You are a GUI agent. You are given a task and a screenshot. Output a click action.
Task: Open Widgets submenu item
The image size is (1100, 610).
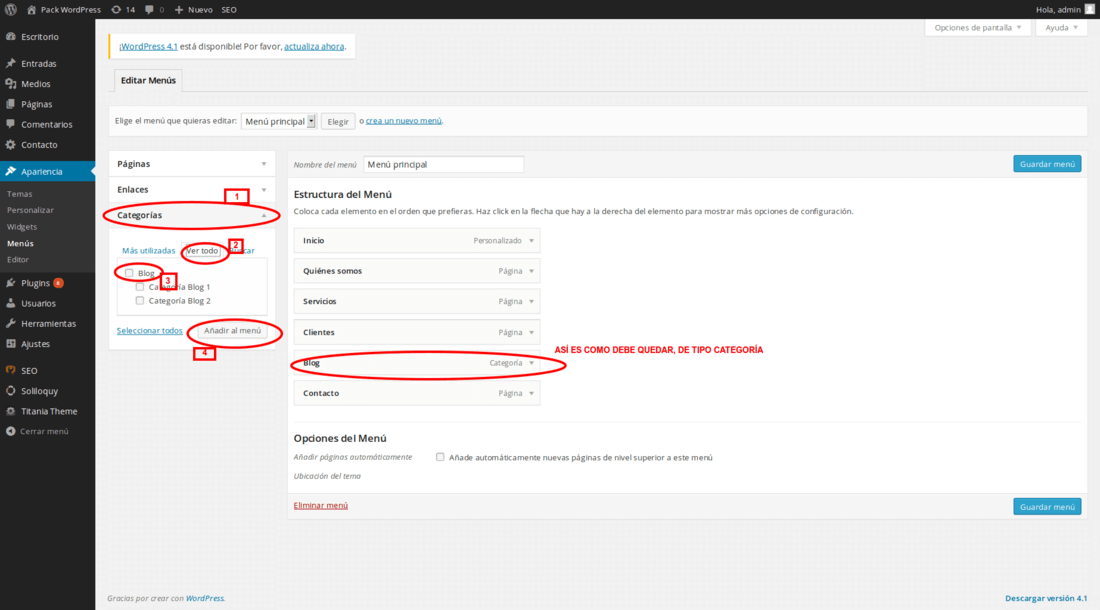point(22,226)
